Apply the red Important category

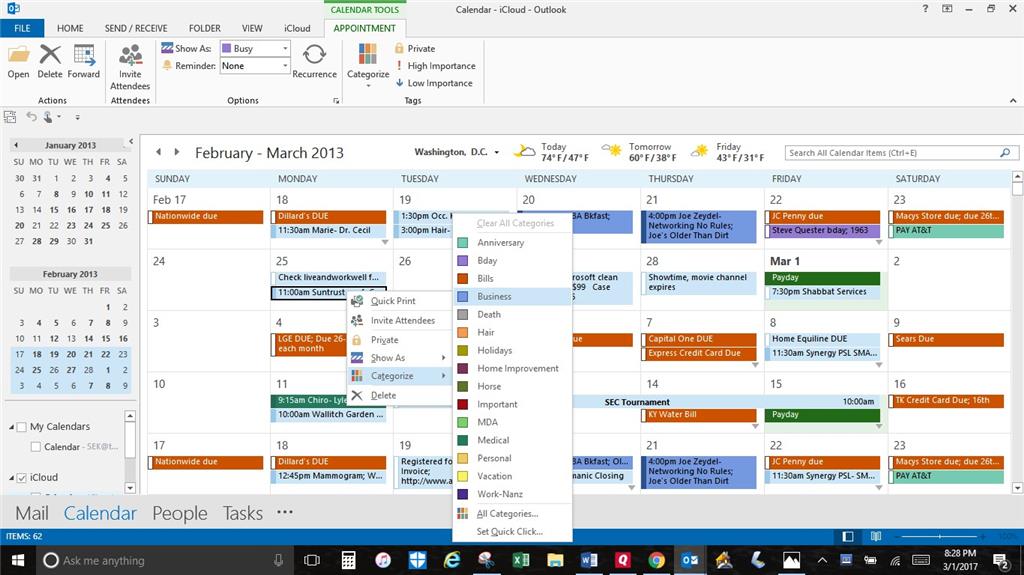click(512, 404)
